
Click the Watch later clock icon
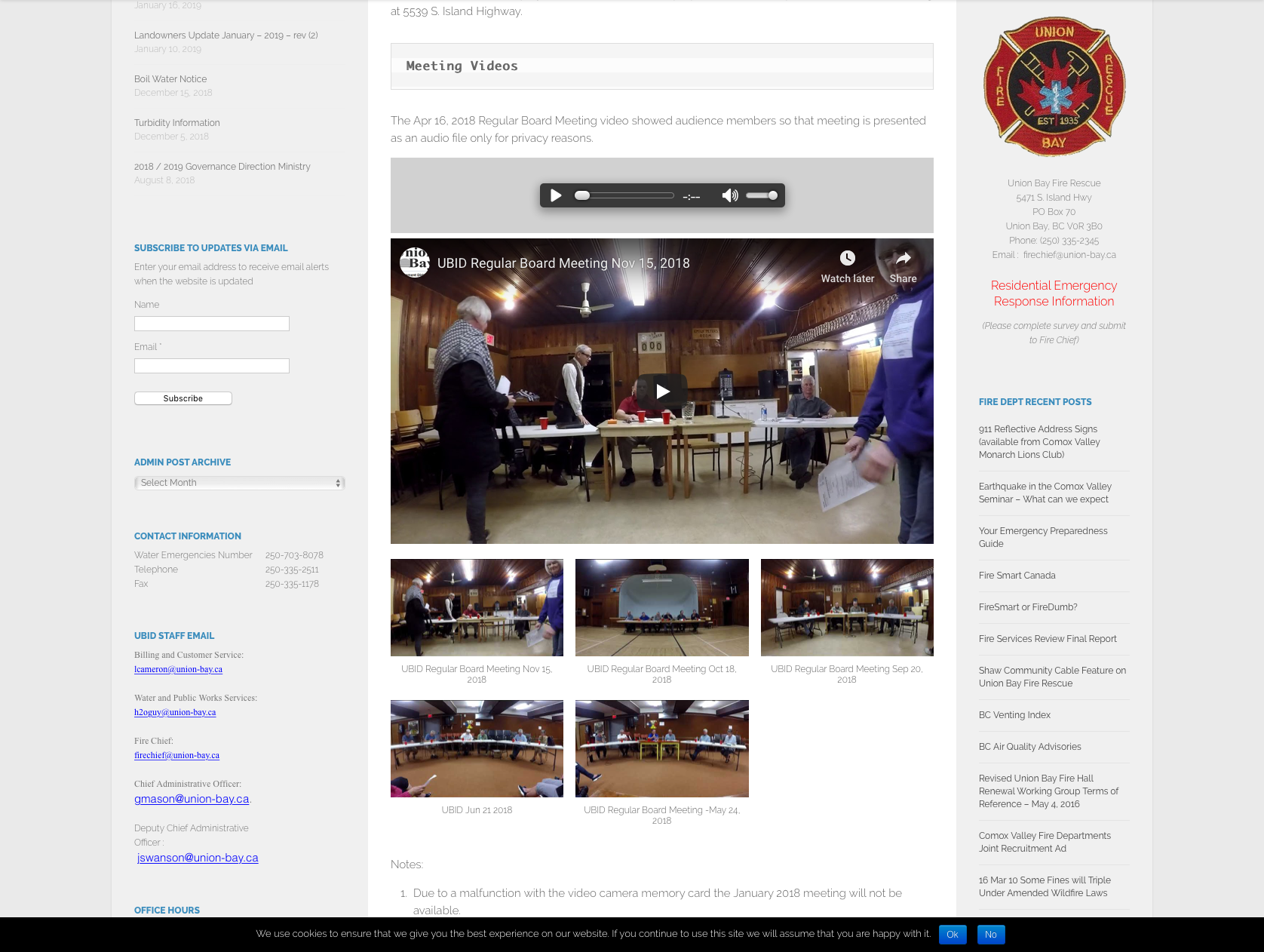(847, 259)
